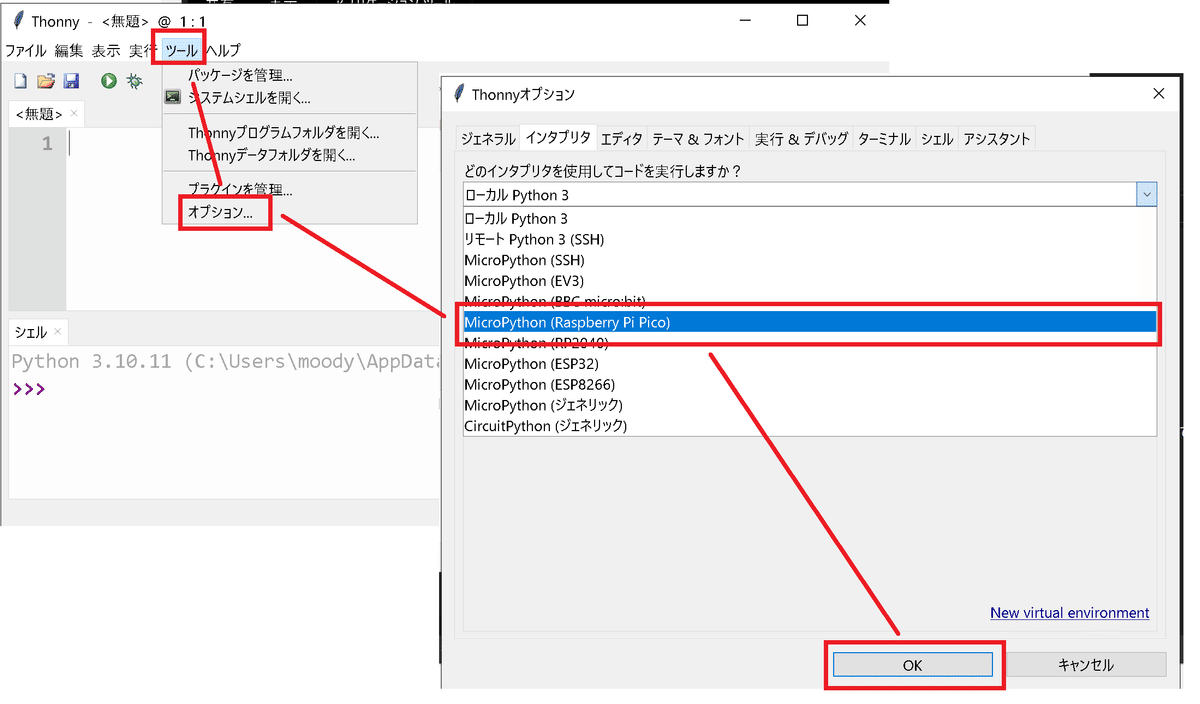Open the ツール menu
Viewport: 1200px width, 704px height.
[181, 50]
